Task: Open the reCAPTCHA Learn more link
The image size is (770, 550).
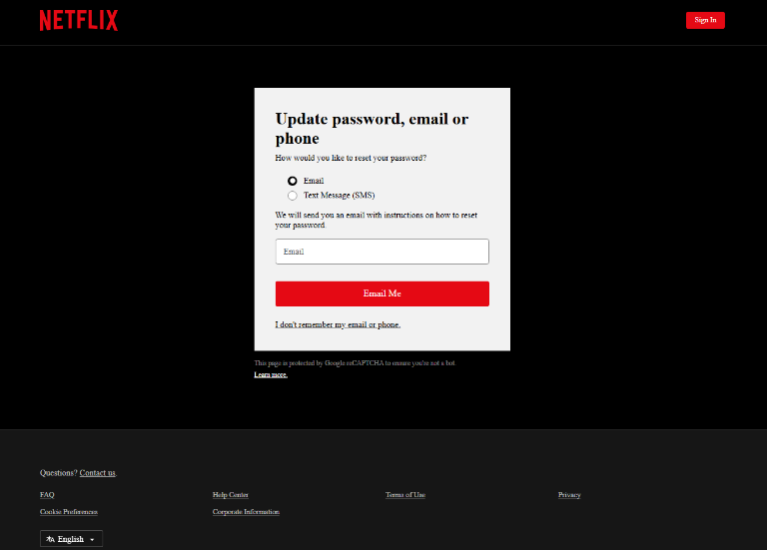Action: coord(271,375)
